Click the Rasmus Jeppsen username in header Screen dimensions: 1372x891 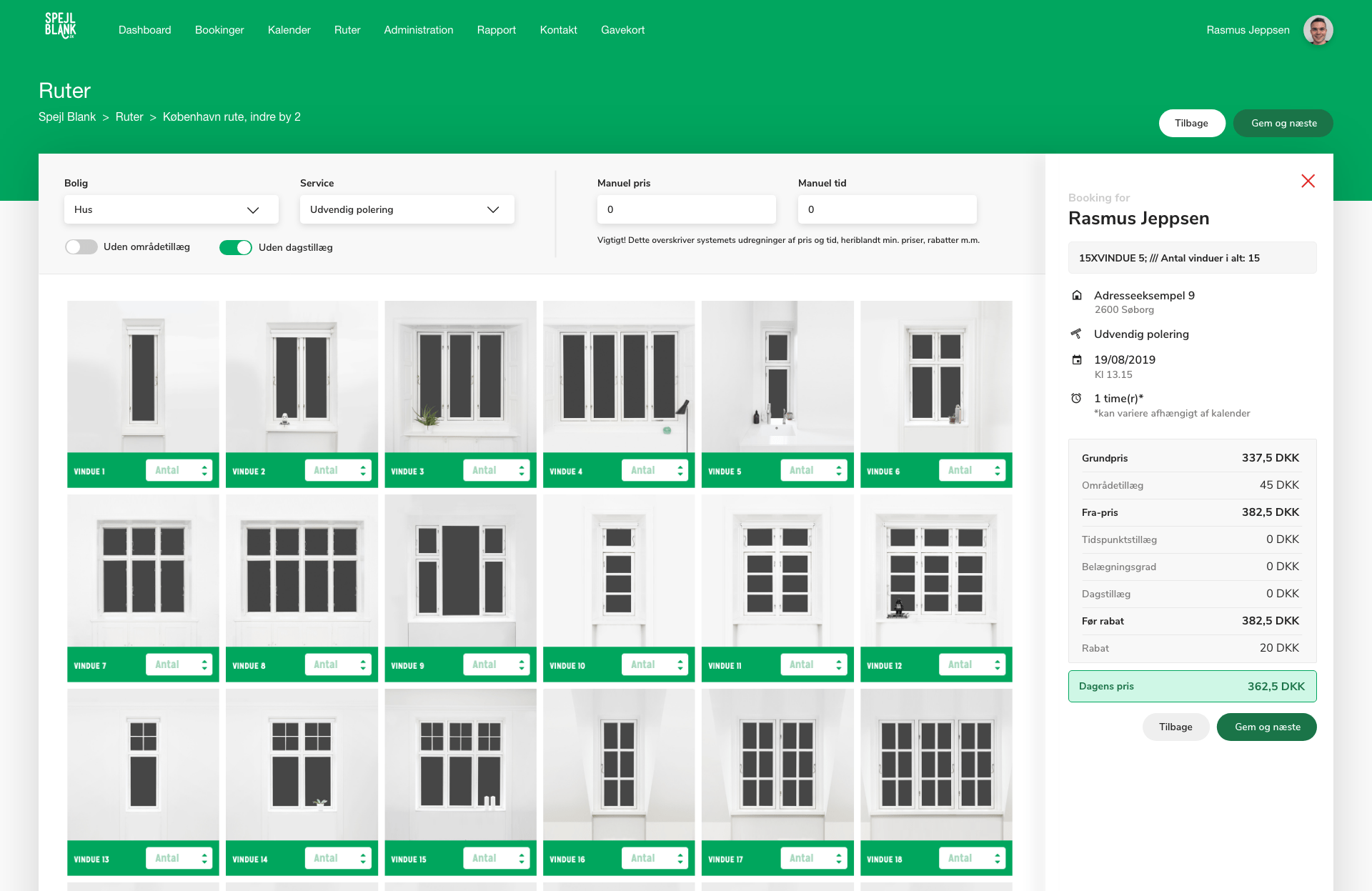[x=1248, y=30]
